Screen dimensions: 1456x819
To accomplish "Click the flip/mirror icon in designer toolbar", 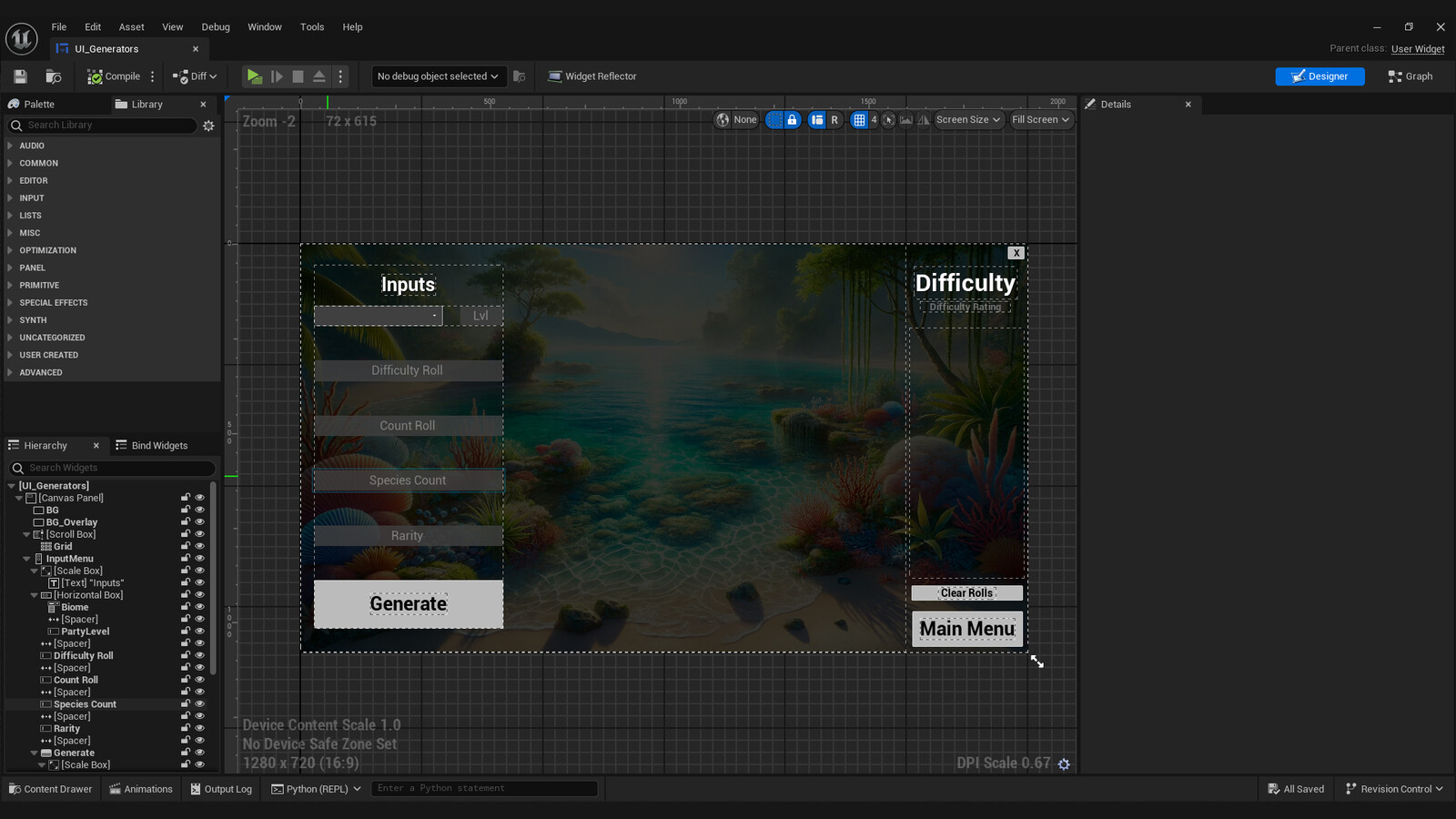I will pyautogui.click(x=924, y=120).
